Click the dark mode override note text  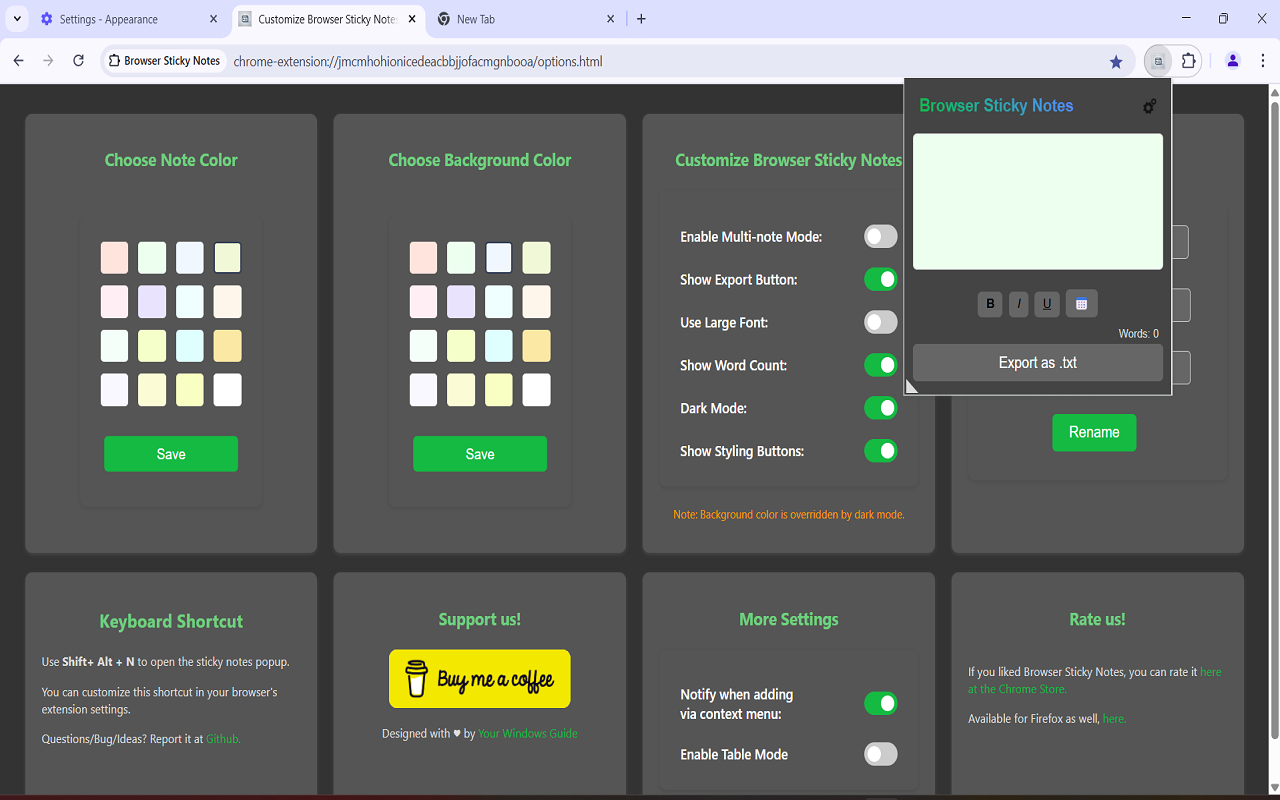pos(789,515)
